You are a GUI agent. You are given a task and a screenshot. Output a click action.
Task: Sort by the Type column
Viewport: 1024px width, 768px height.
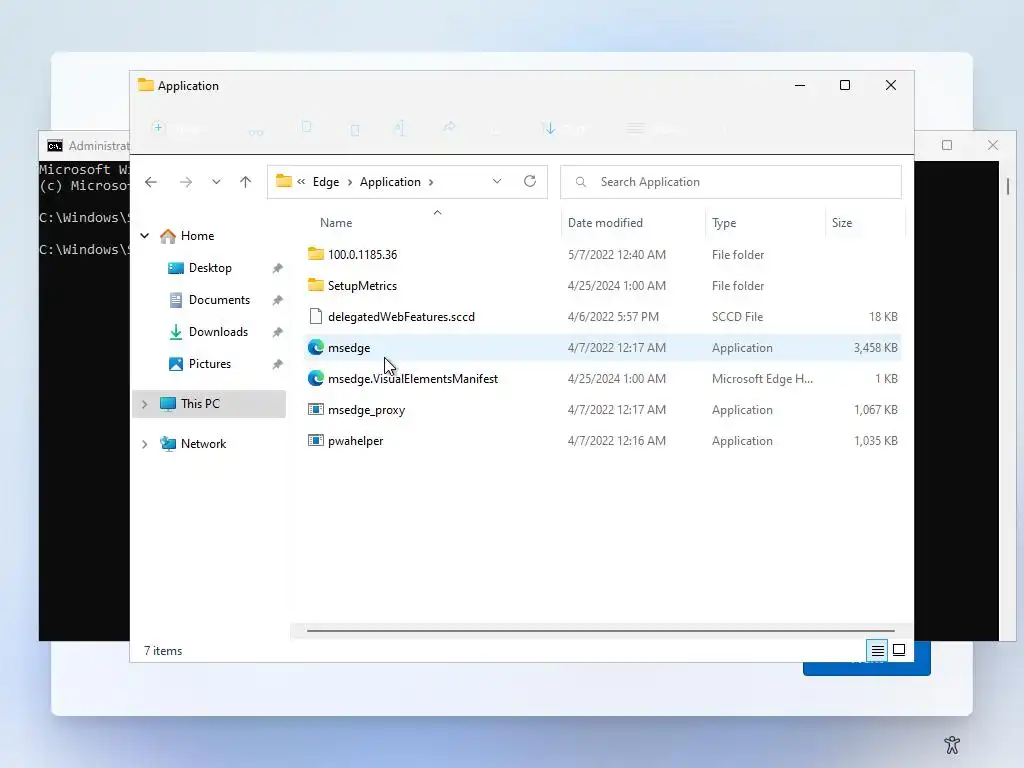[724, 223]
